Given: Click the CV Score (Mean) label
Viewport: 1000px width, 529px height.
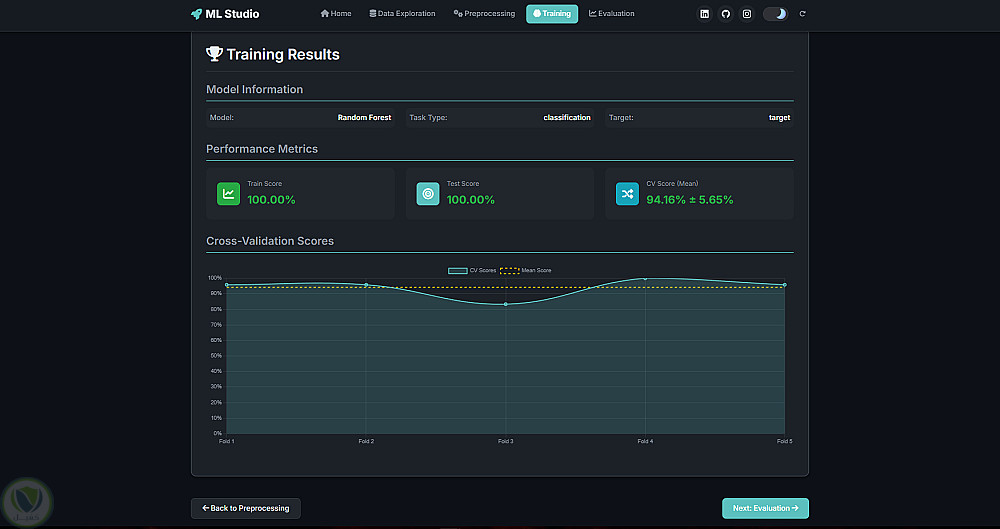Looking at the screenshot, I should click(672, 184).
